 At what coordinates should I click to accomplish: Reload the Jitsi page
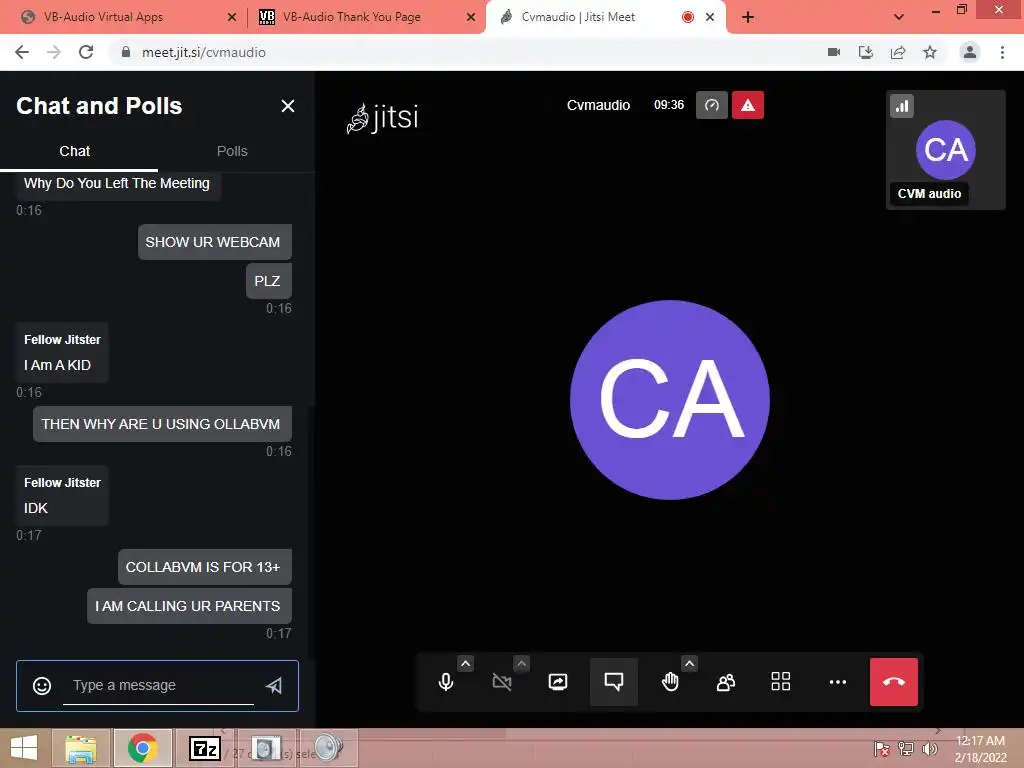pyautogui.click(x=86, y=52)
